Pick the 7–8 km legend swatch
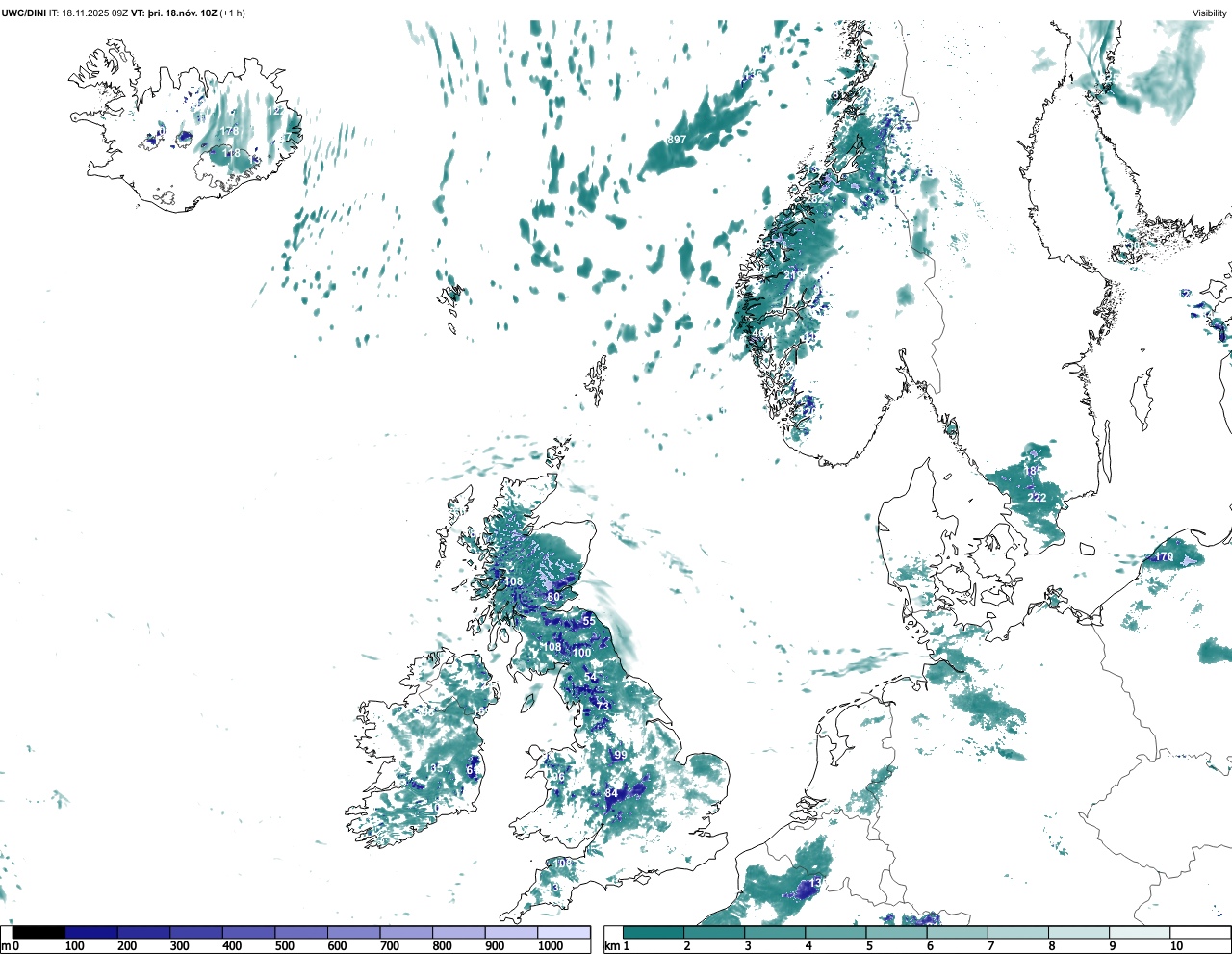The image size is (1232, 954). (1017, 933)
